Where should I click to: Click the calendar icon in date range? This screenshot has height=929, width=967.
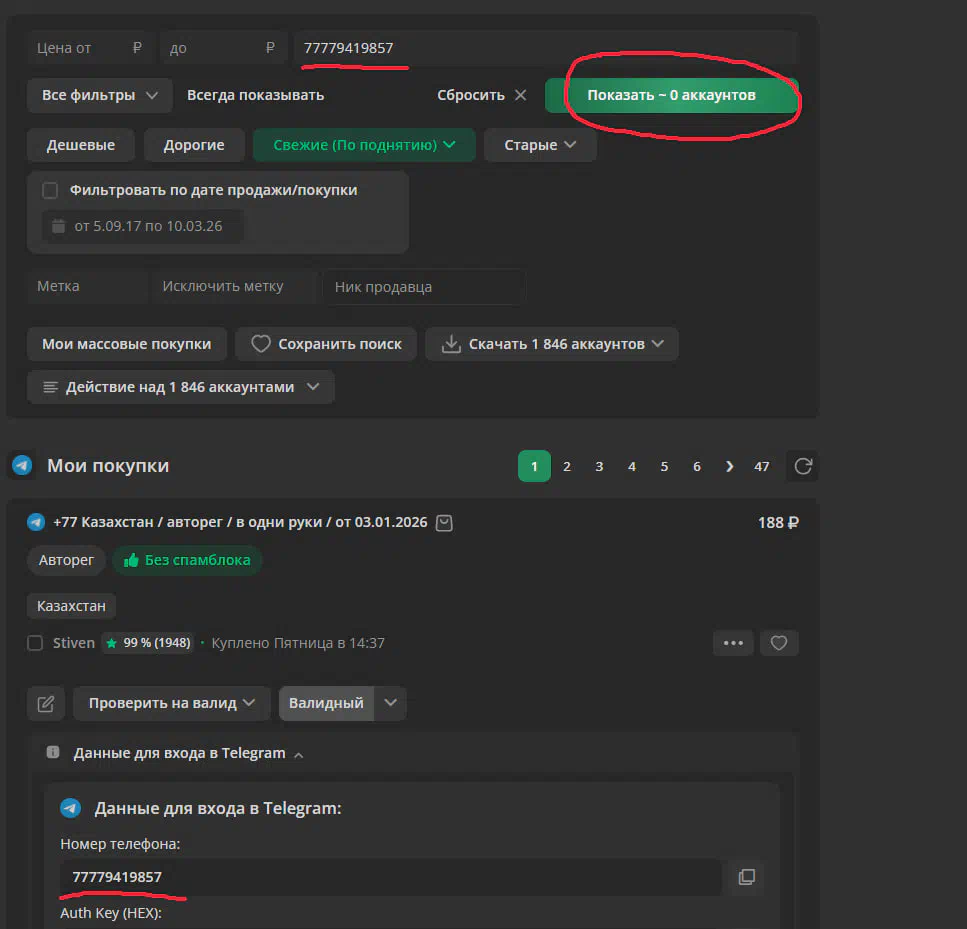coord(58,226)
